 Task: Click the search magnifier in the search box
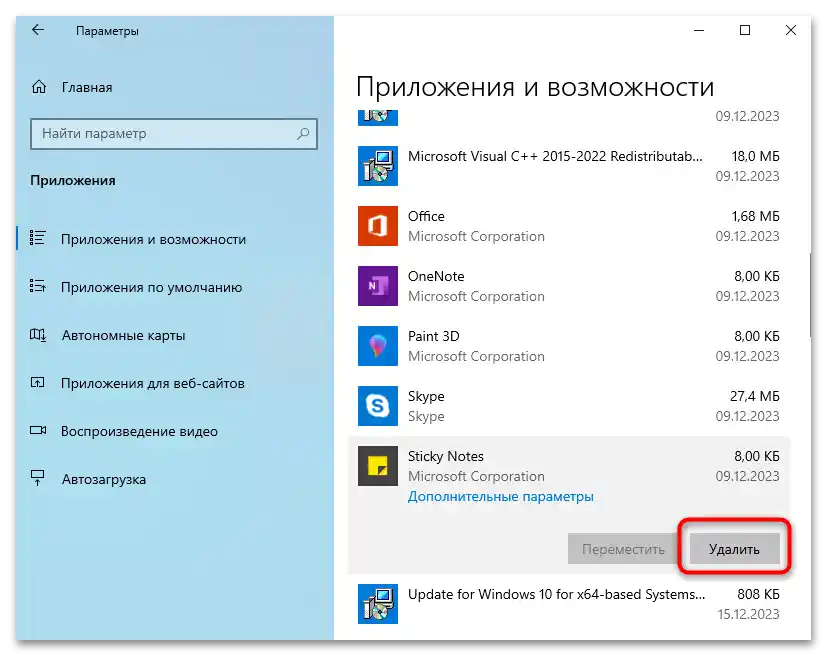coord(302,134)
